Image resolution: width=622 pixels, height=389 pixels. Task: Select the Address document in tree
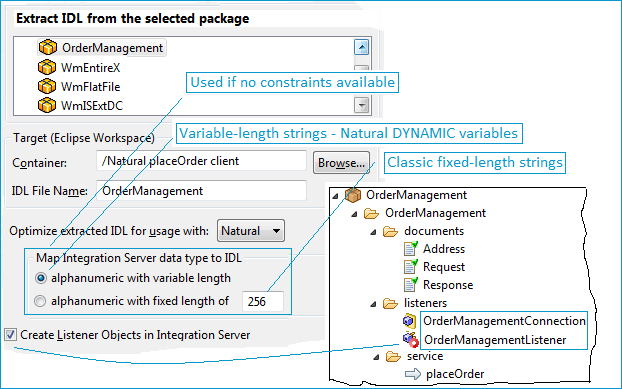(444, 249)
